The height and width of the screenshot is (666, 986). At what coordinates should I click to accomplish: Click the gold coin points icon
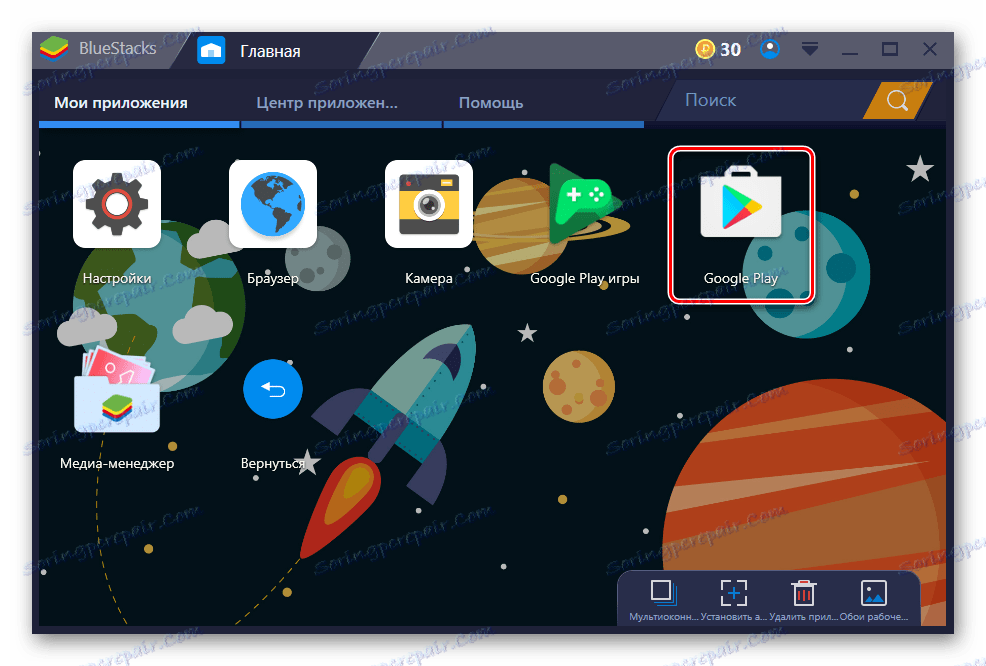[705, 49]
